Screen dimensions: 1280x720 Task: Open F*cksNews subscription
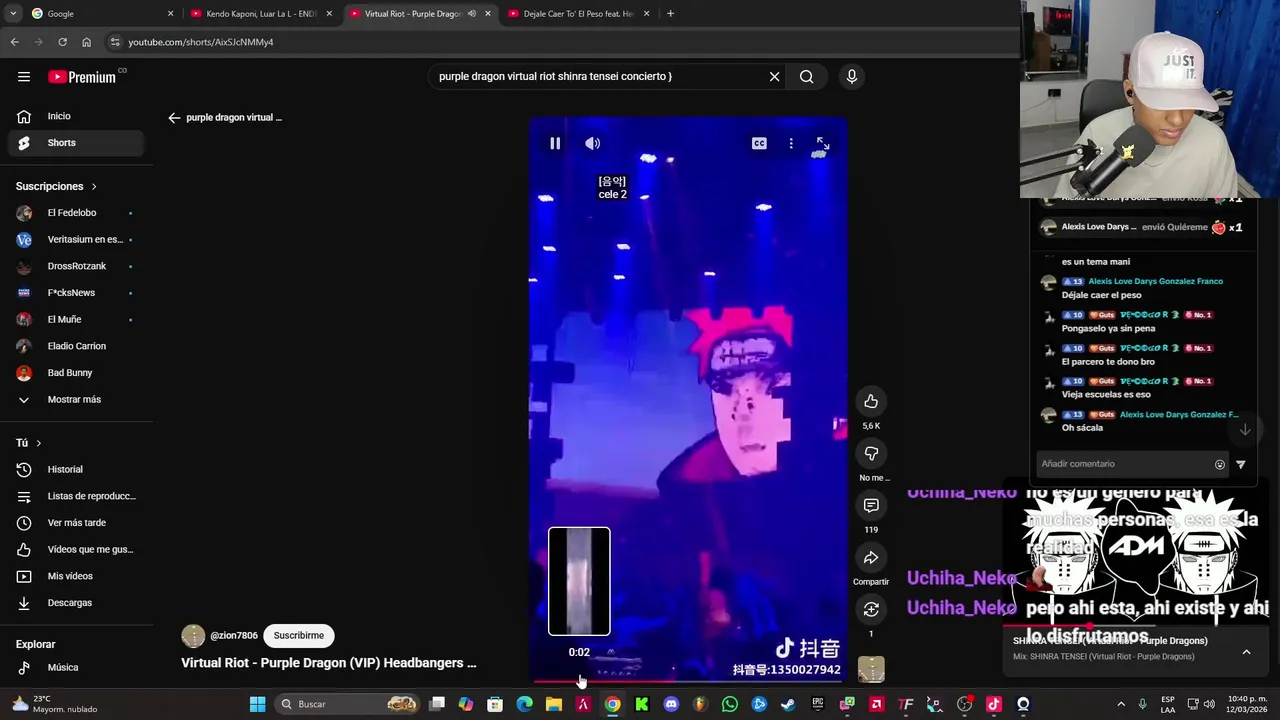76,293
